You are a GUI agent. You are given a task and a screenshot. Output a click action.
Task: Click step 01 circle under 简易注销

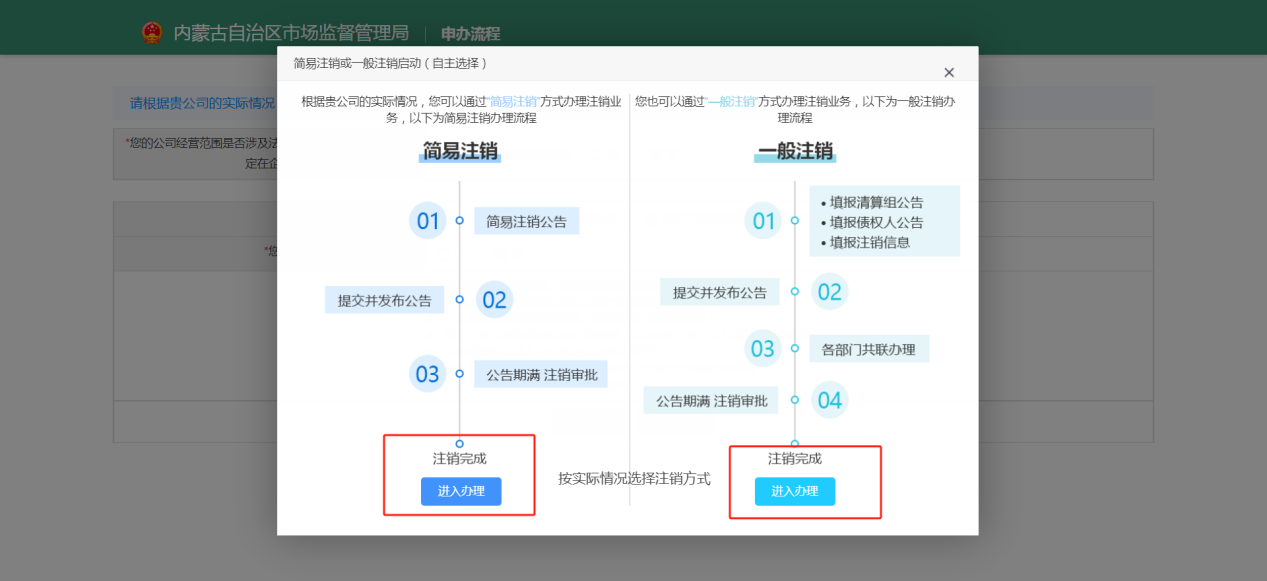(x=428, y=221)
